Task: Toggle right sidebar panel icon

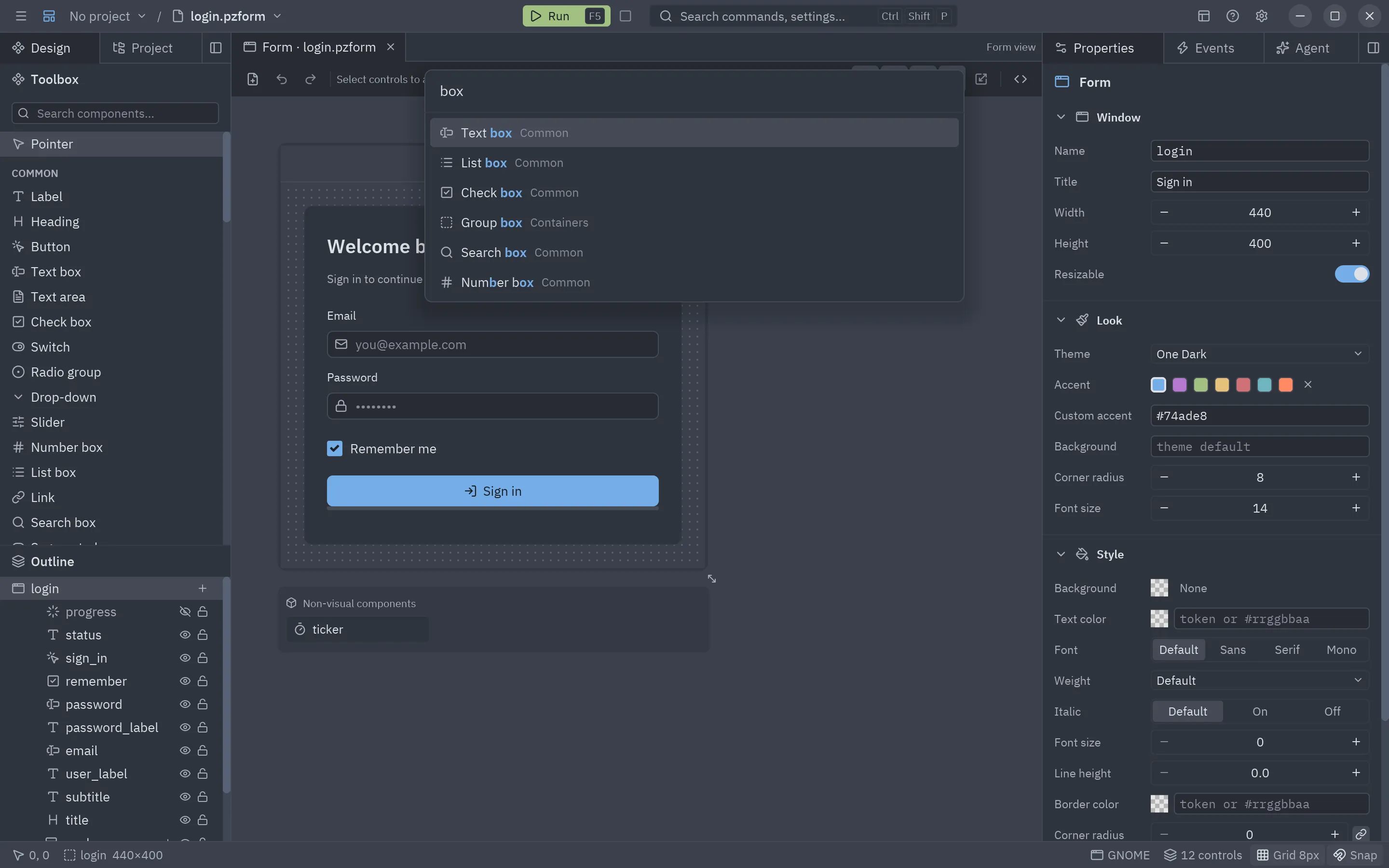Action: (x=1373, y=48)
